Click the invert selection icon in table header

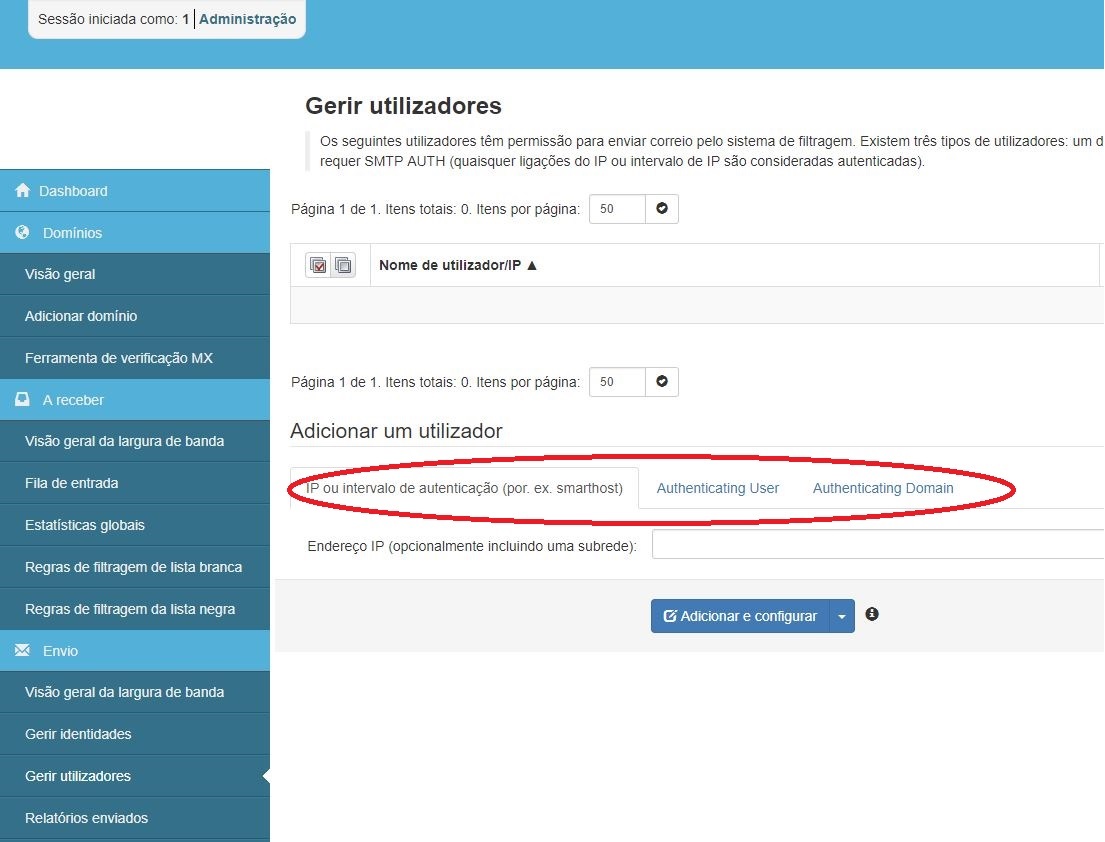point(343,265)
